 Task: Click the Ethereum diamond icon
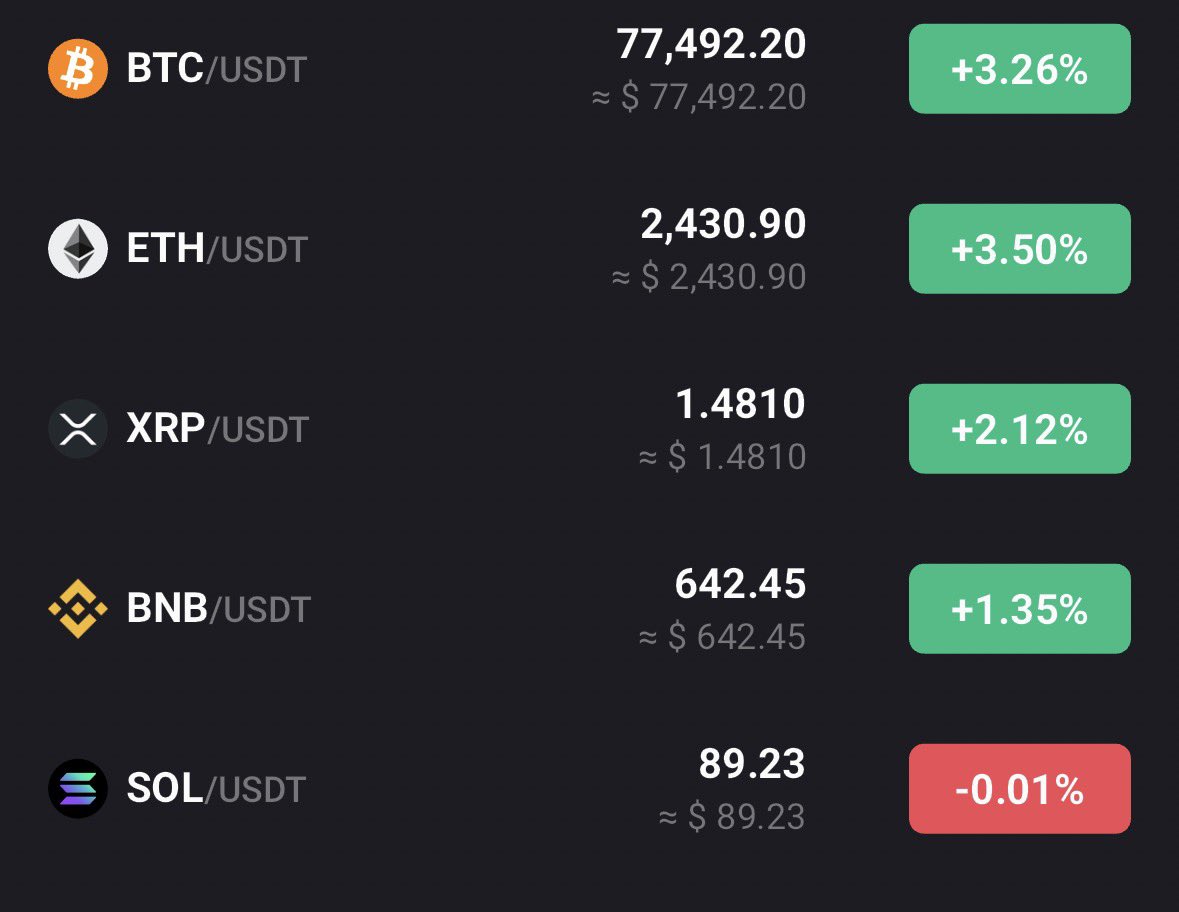(78, 249)
